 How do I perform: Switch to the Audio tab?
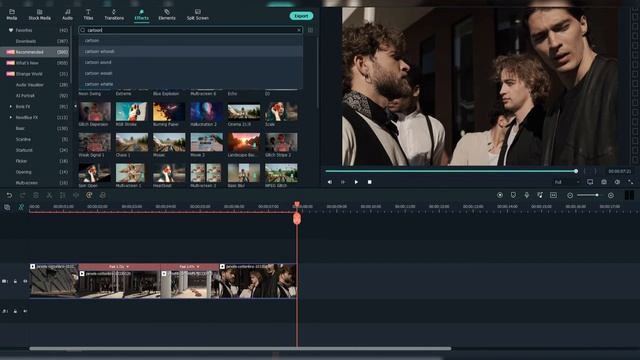(67, 15)
